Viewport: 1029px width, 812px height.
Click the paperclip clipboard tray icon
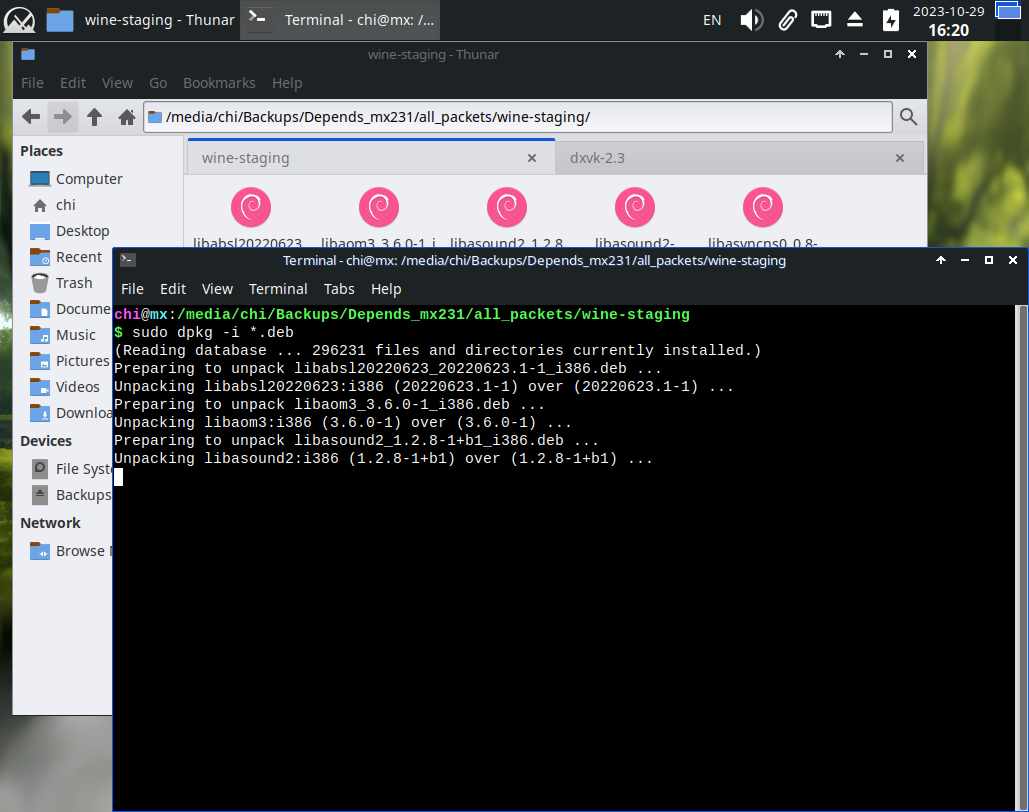point(788,20)
